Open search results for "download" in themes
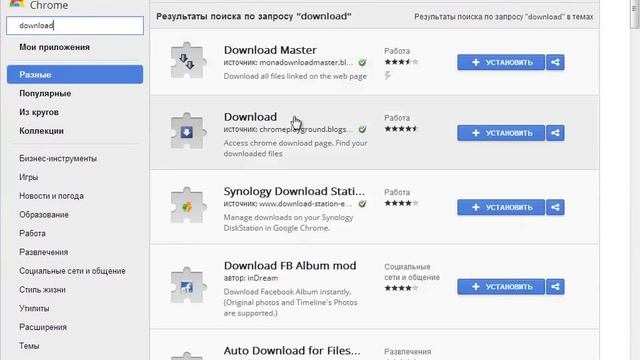 point(504,17)
